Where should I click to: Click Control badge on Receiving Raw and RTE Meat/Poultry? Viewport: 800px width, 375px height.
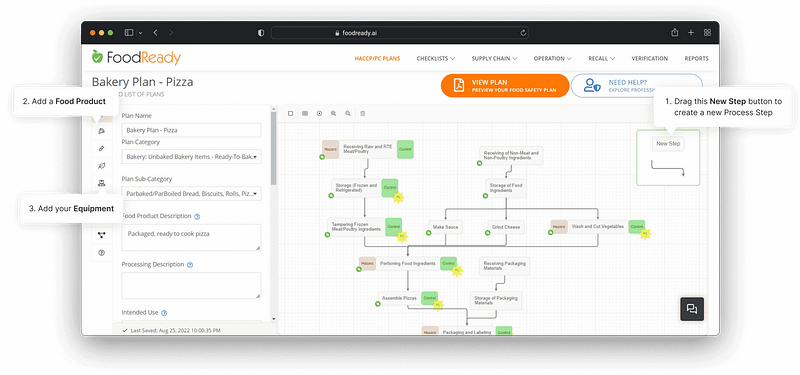(405, 149)
